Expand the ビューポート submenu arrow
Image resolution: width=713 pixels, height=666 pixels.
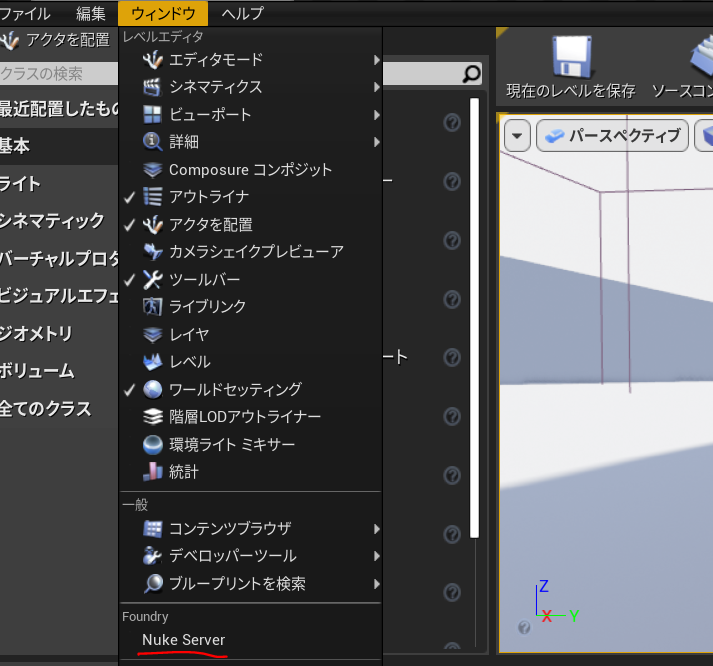click(x=377, y=115)
